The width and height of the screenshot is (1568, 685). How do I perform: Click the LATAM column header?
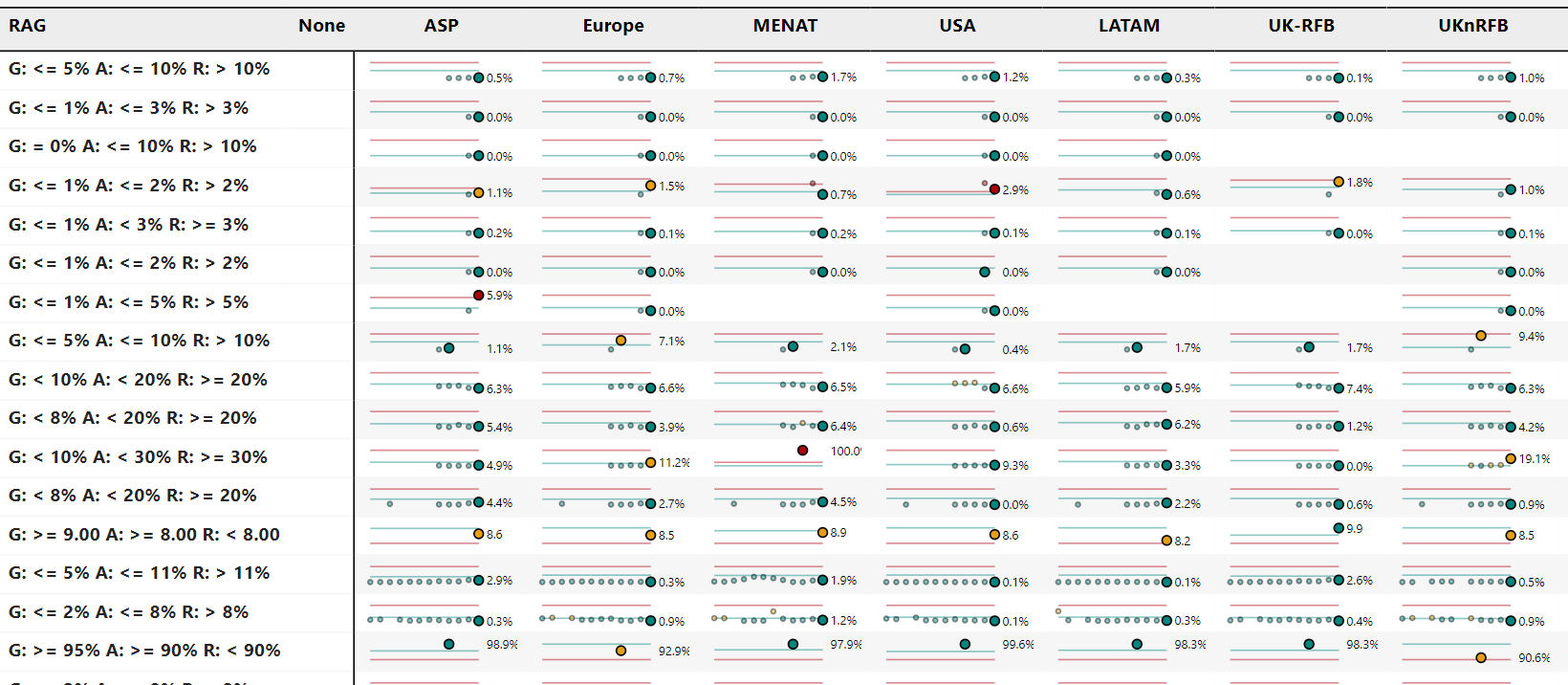[1129, 26]
